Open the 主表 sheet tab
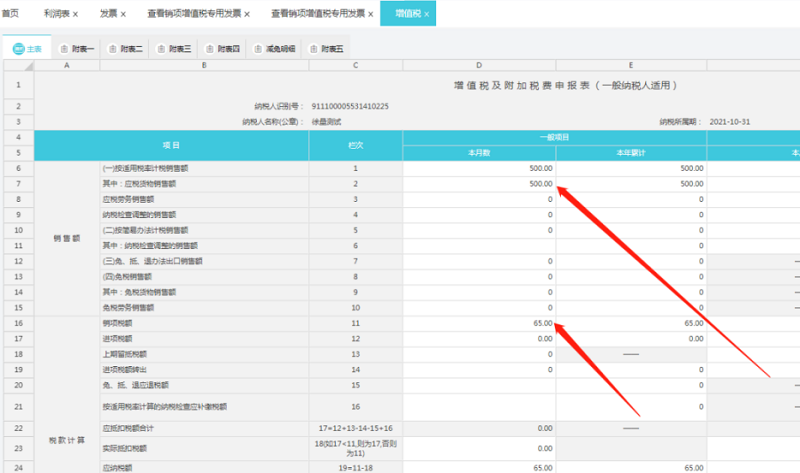800x473 pixels. pyautogui.click(x=27, y=49)
